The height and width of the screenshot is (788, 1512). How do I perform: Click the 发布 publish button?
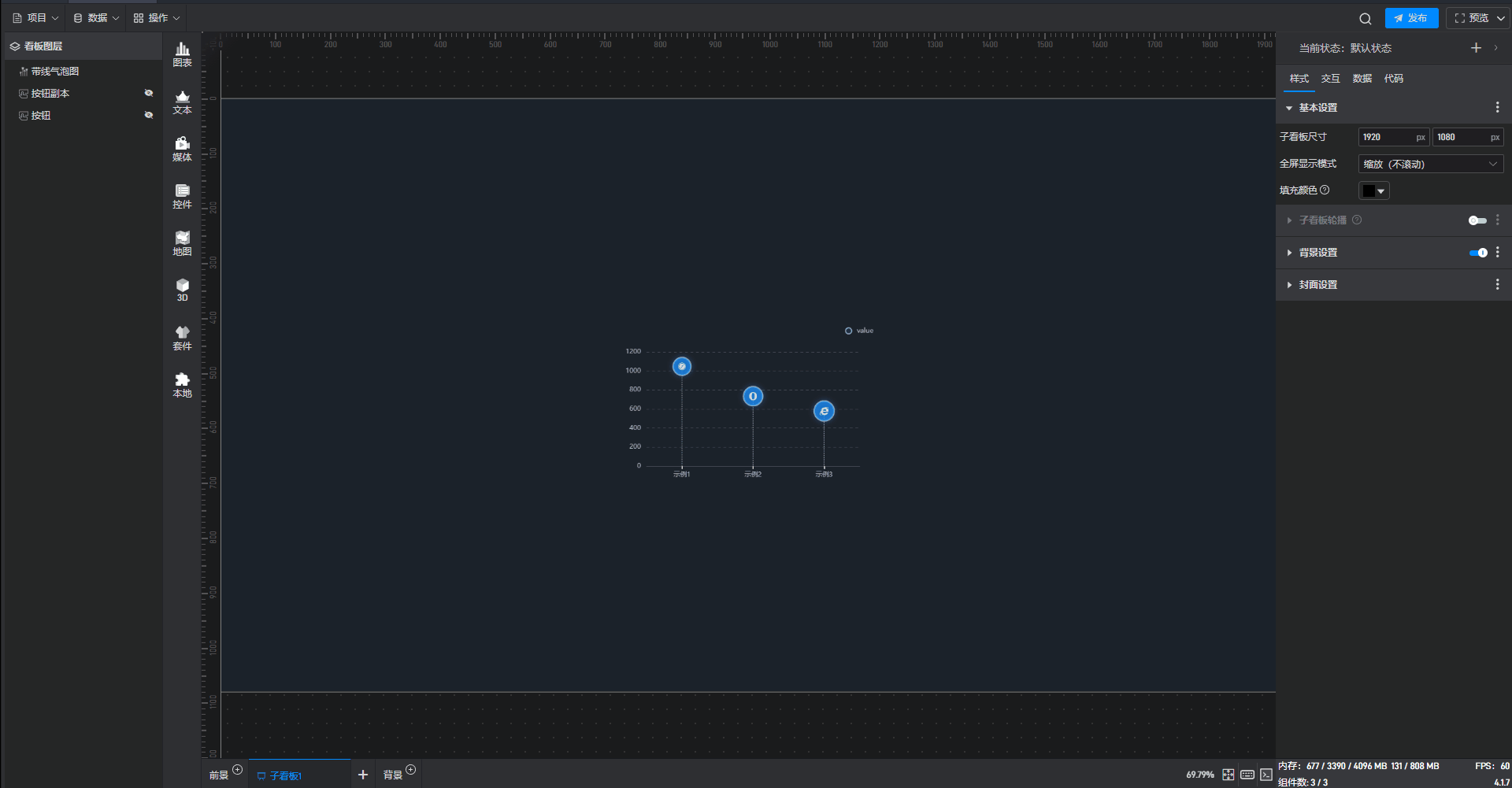pyautogui.click(x=1411, y=18)
